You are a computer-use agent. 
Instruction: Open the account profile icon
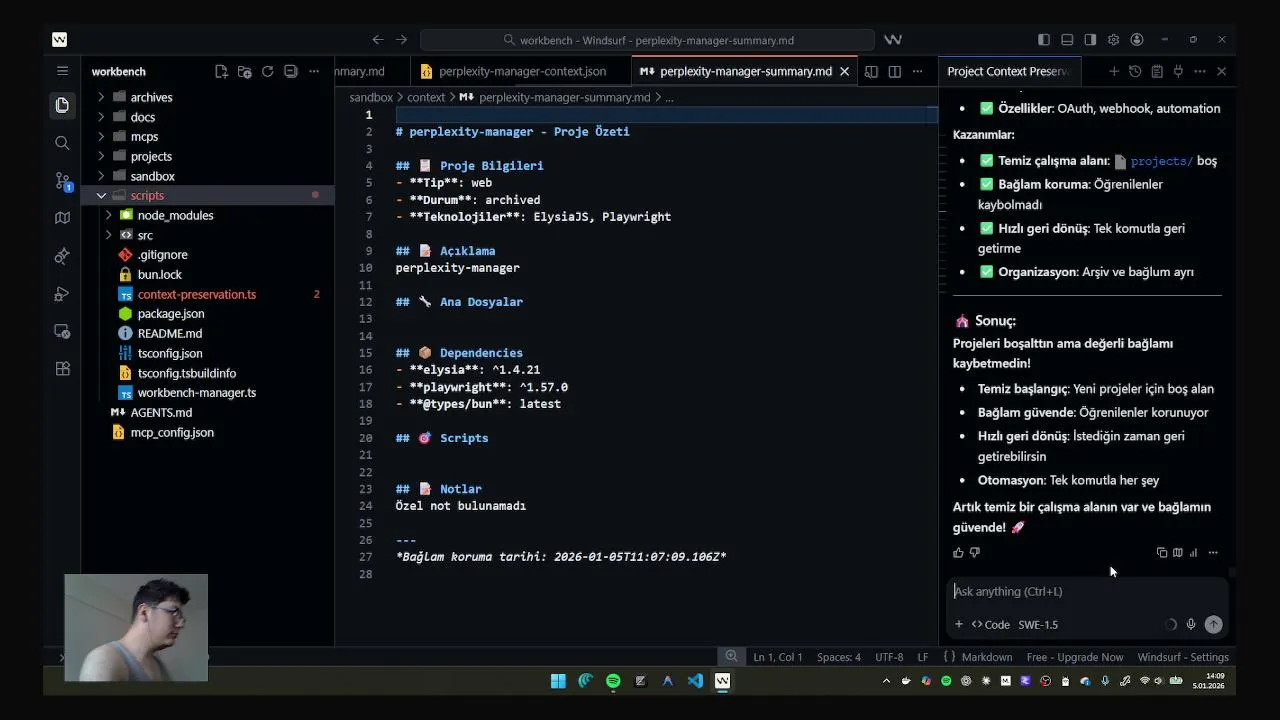[1137, 40]
